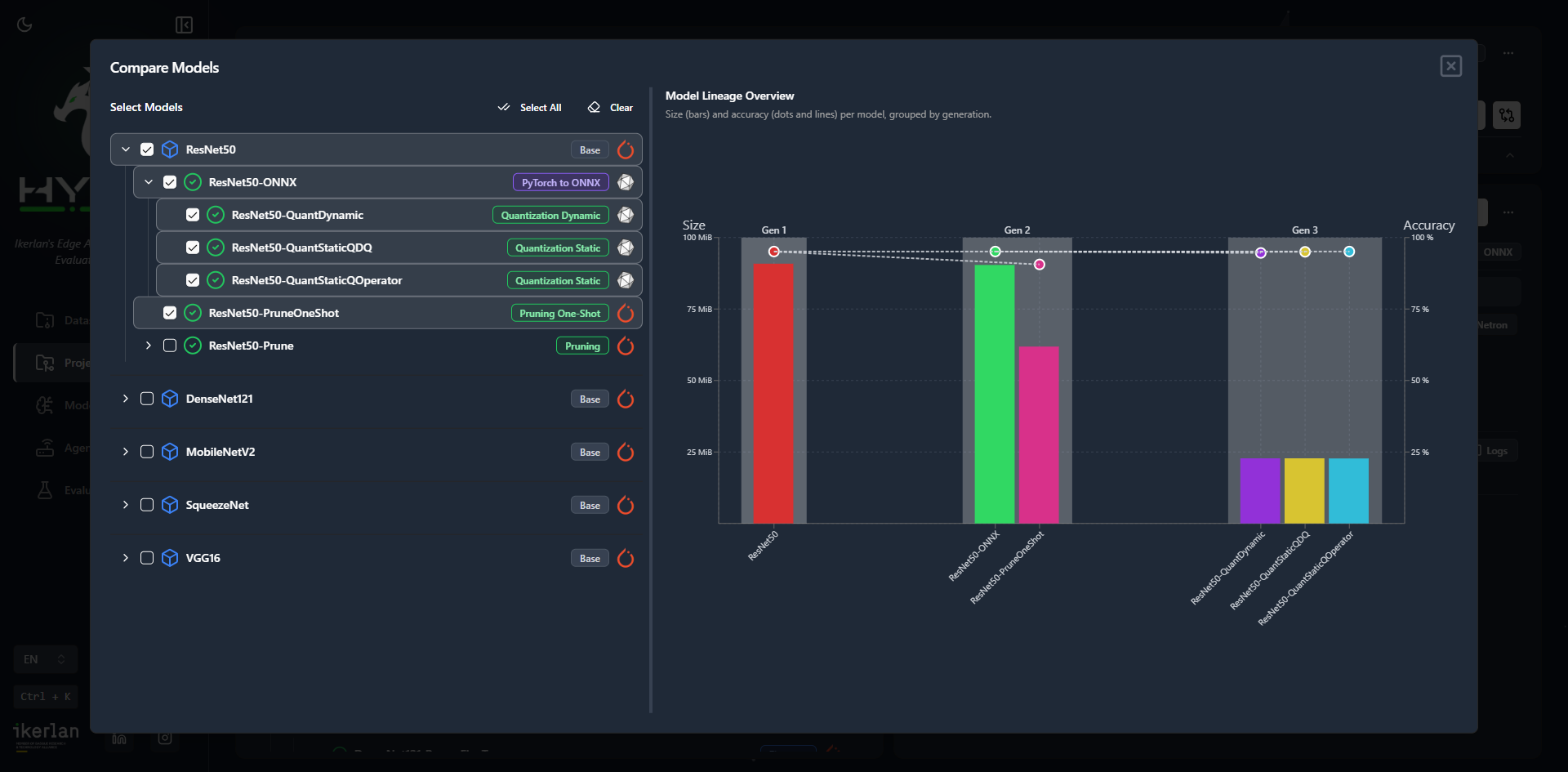1568x772 pixels.
Task: Expand the SqueezeNet tree node
Action: (126, 505)
